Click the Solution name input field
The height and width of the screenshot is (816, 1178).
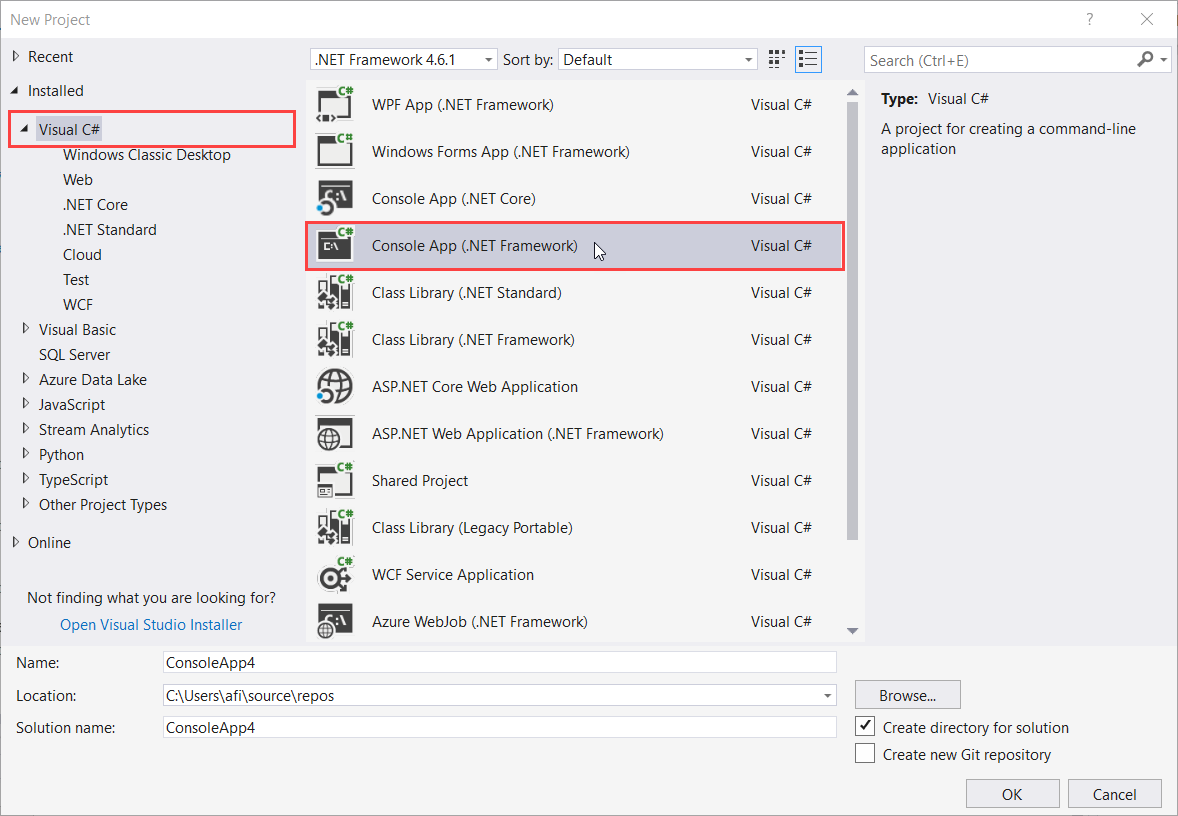pos(500,727)
